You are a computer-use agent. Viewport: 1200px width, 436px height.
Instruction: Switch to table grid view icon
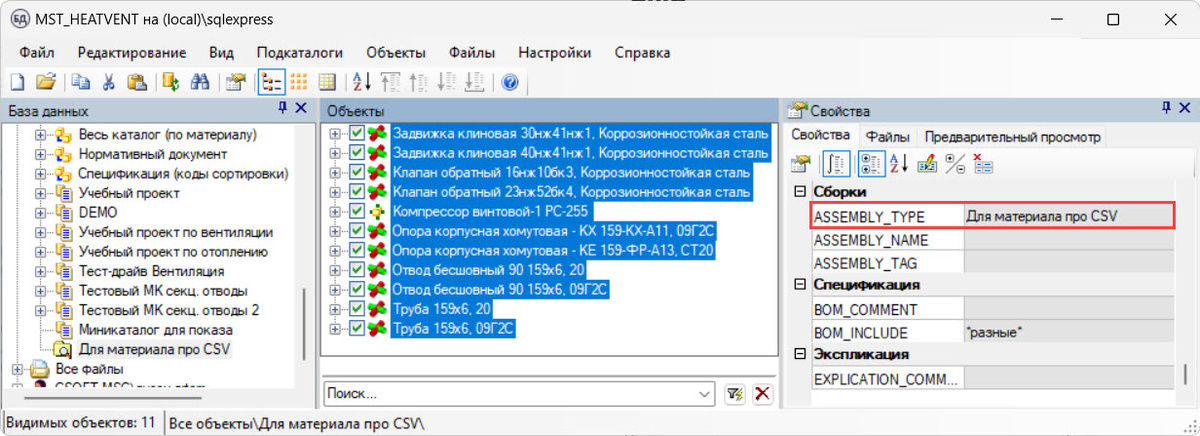coord(326,83)
